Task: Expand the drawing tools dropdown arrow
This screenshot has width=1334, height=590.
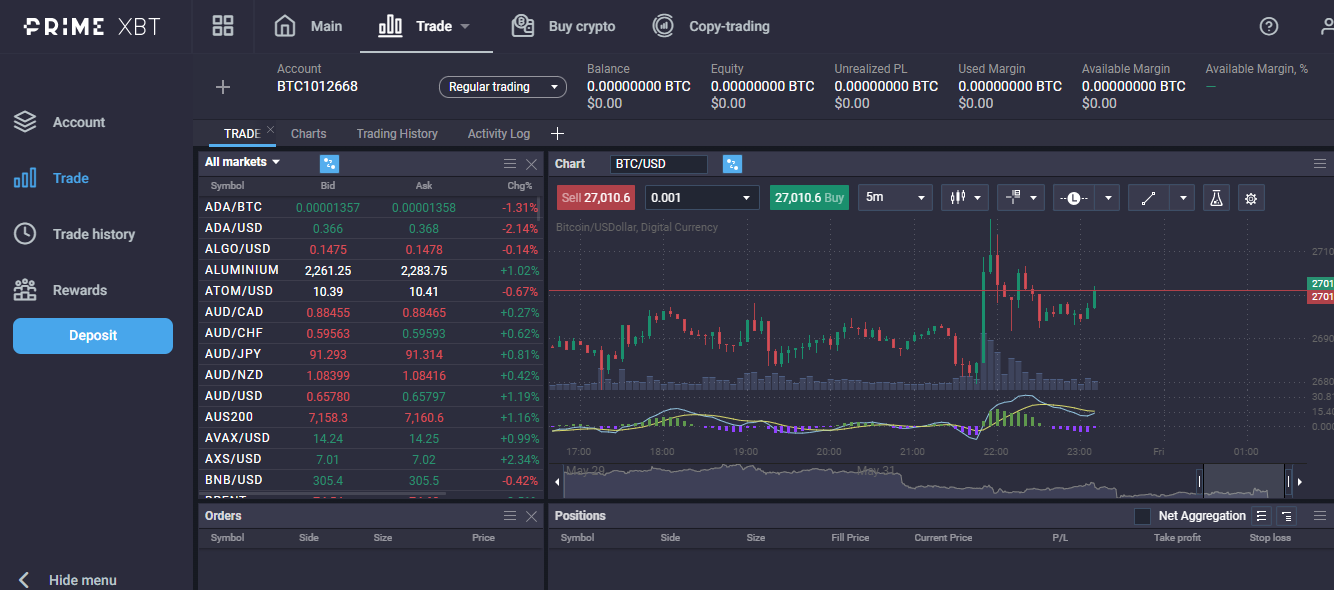Action: pos(1182,197)
